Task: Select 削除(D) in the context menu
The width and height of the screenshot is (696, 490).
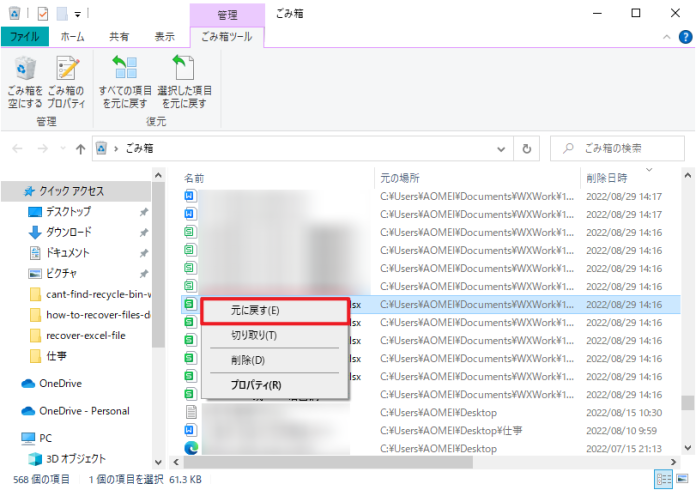Action: (247, 360)
